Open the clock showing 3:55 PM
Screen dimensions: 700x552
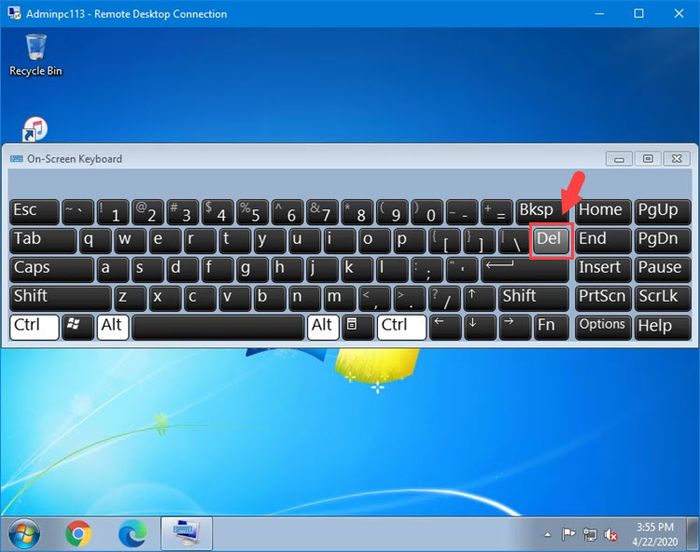[x=655, y=535]
